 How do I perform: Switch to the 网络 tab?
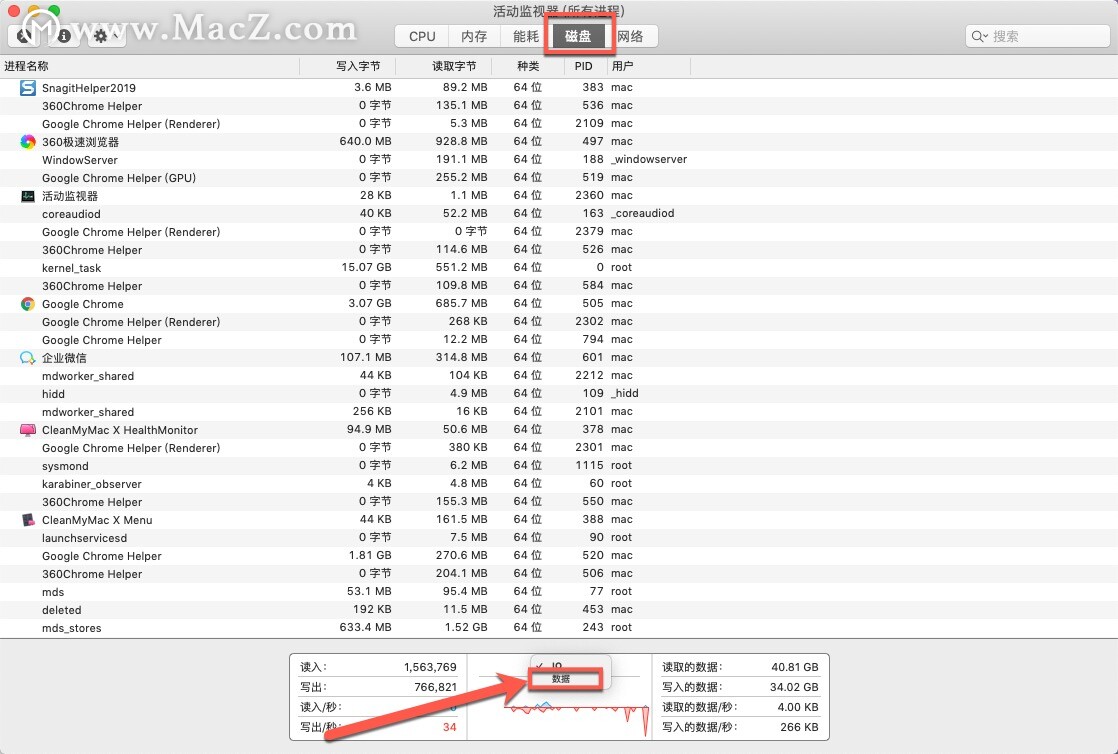[630, 36]
